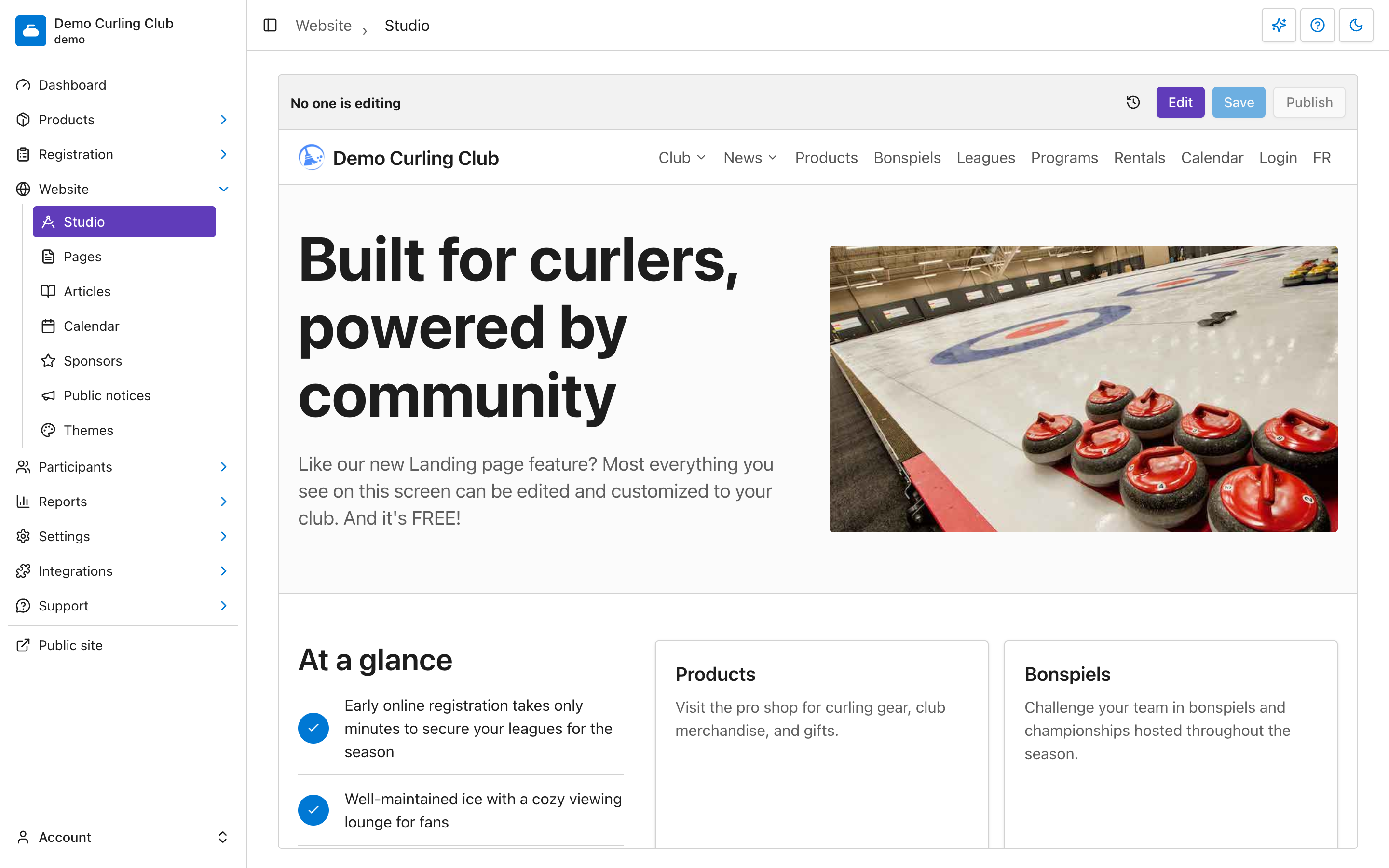Open the help question mark icon
The image size is (1389, 868).
1317,25
